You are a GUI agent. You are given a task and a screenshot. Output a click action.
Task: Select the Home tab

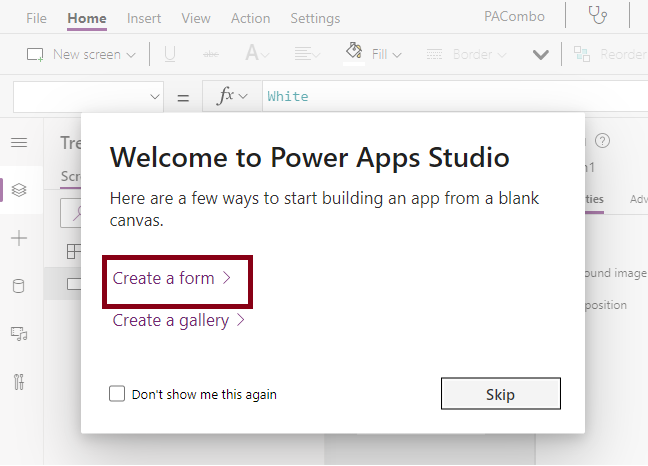[x=87, y=18]
